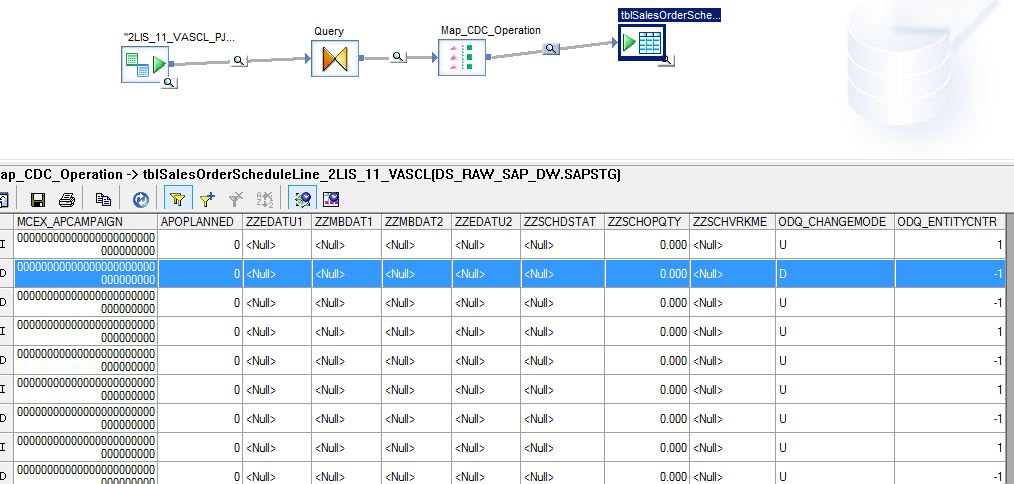Image resolution: width=1014 pixels, height=484 pixels.
Task: Click magnifier on line between Map_CDC_Operation and target
Action: pos(550,49)
